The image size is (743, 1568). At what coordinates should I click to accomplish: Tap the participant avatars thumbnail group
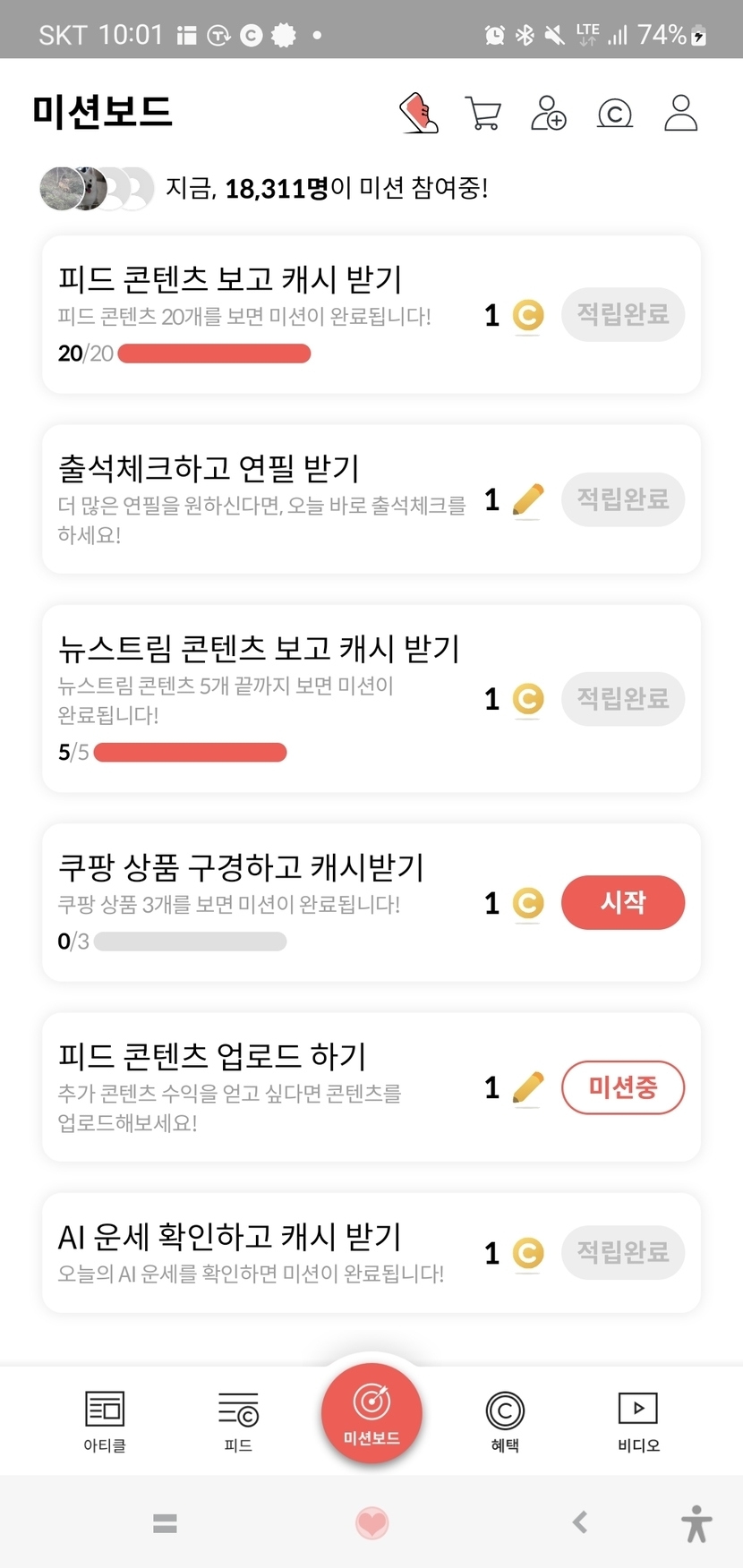(x=96, y=188)
